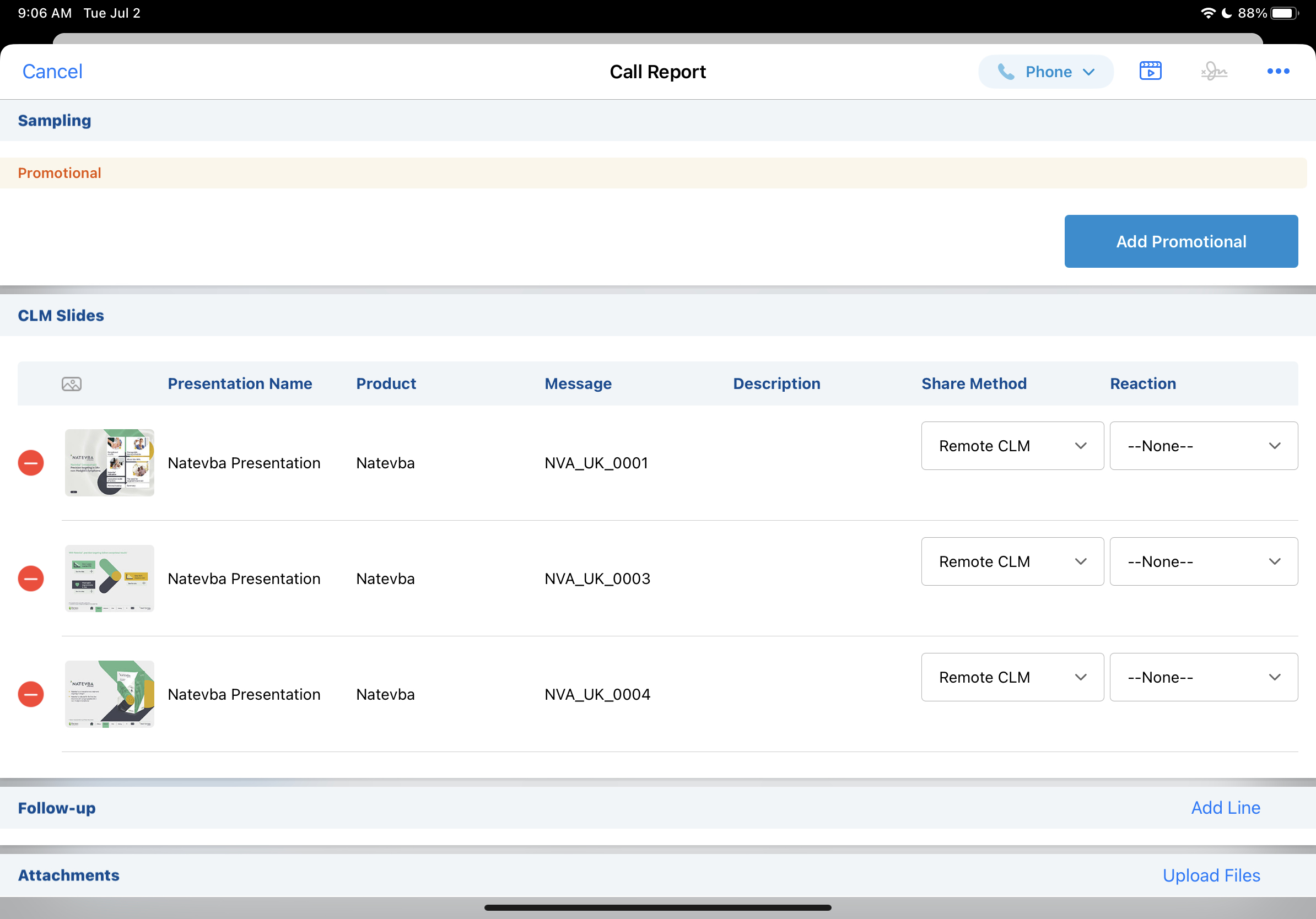Expand Reaction dropdown for NVA_UK_0003

pyautogui.click(x=1203, y=561)
